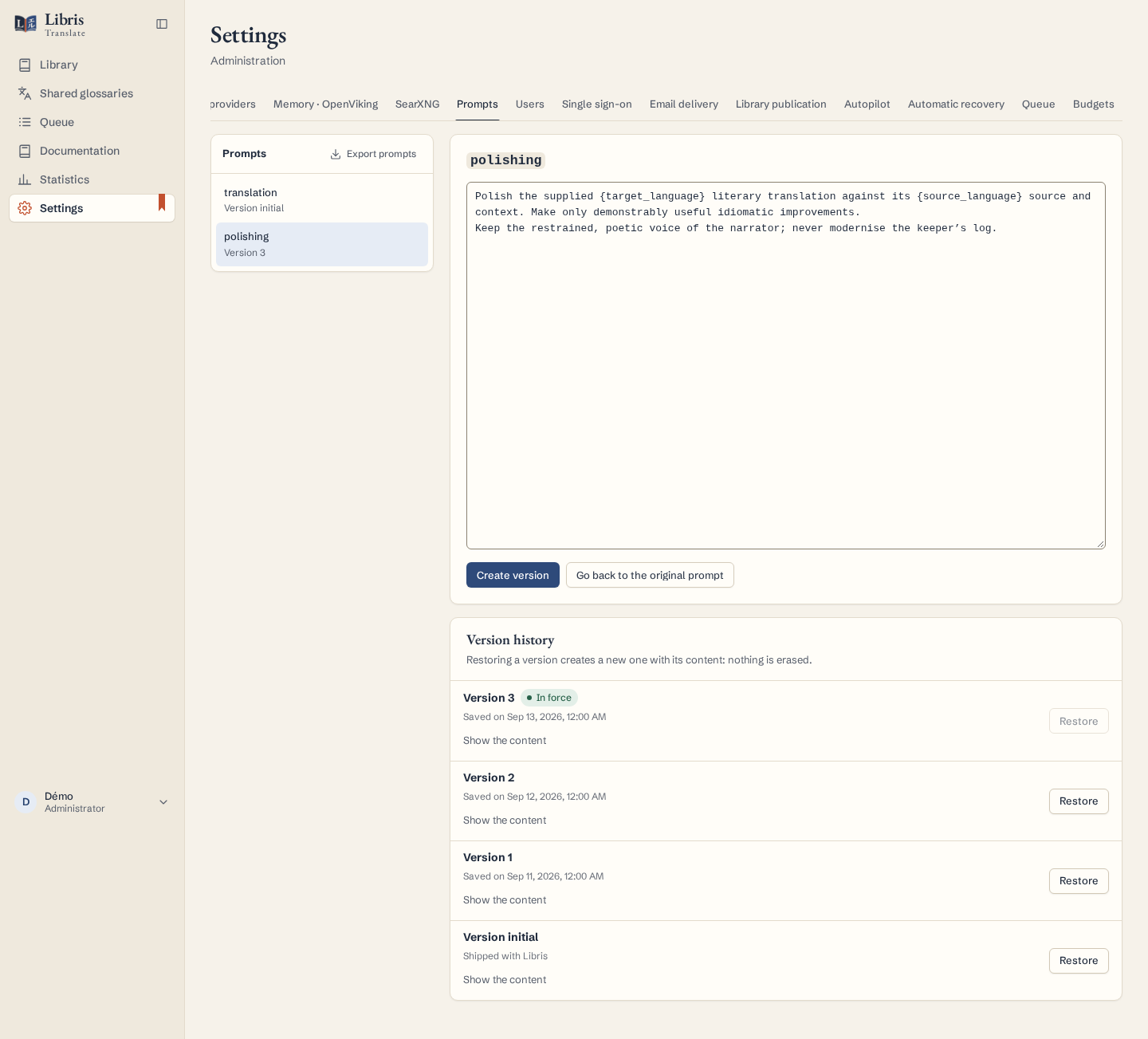Click Go back to the original prompt
The width and height of the screenshot is (1148, 1039).
650,575
